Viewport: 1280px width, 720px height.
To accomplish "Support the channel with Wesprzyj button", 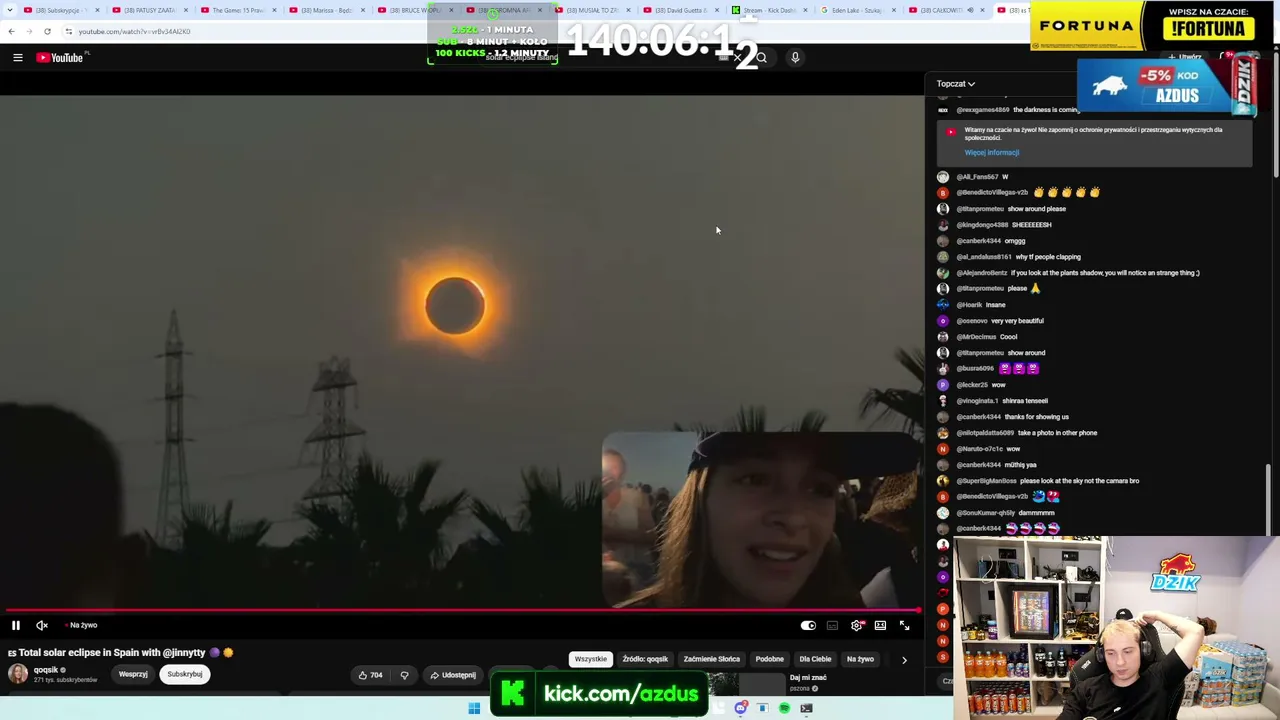I will tap(133, 674).
